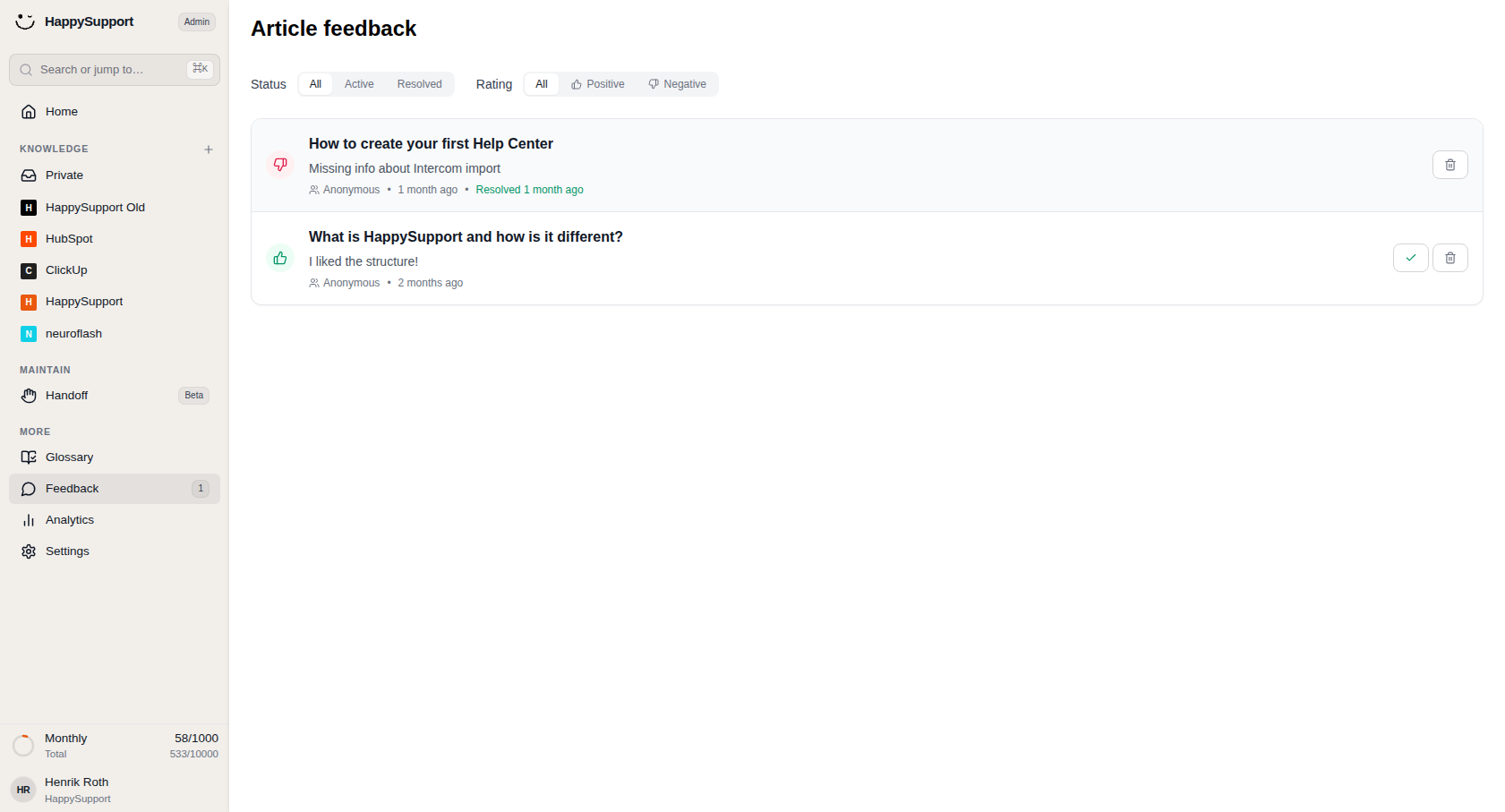Click "Missing info about Intercom import" comment
Viewport: 1505px width, 812px height.
[405, 168]
